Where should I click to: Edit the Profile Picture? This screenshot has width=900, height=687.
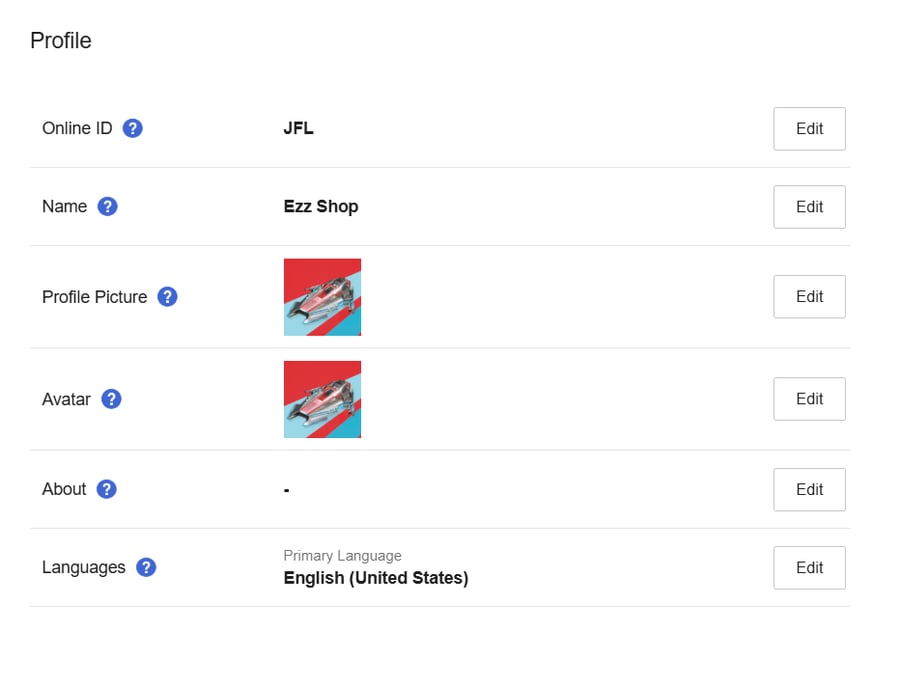(809, 297)
